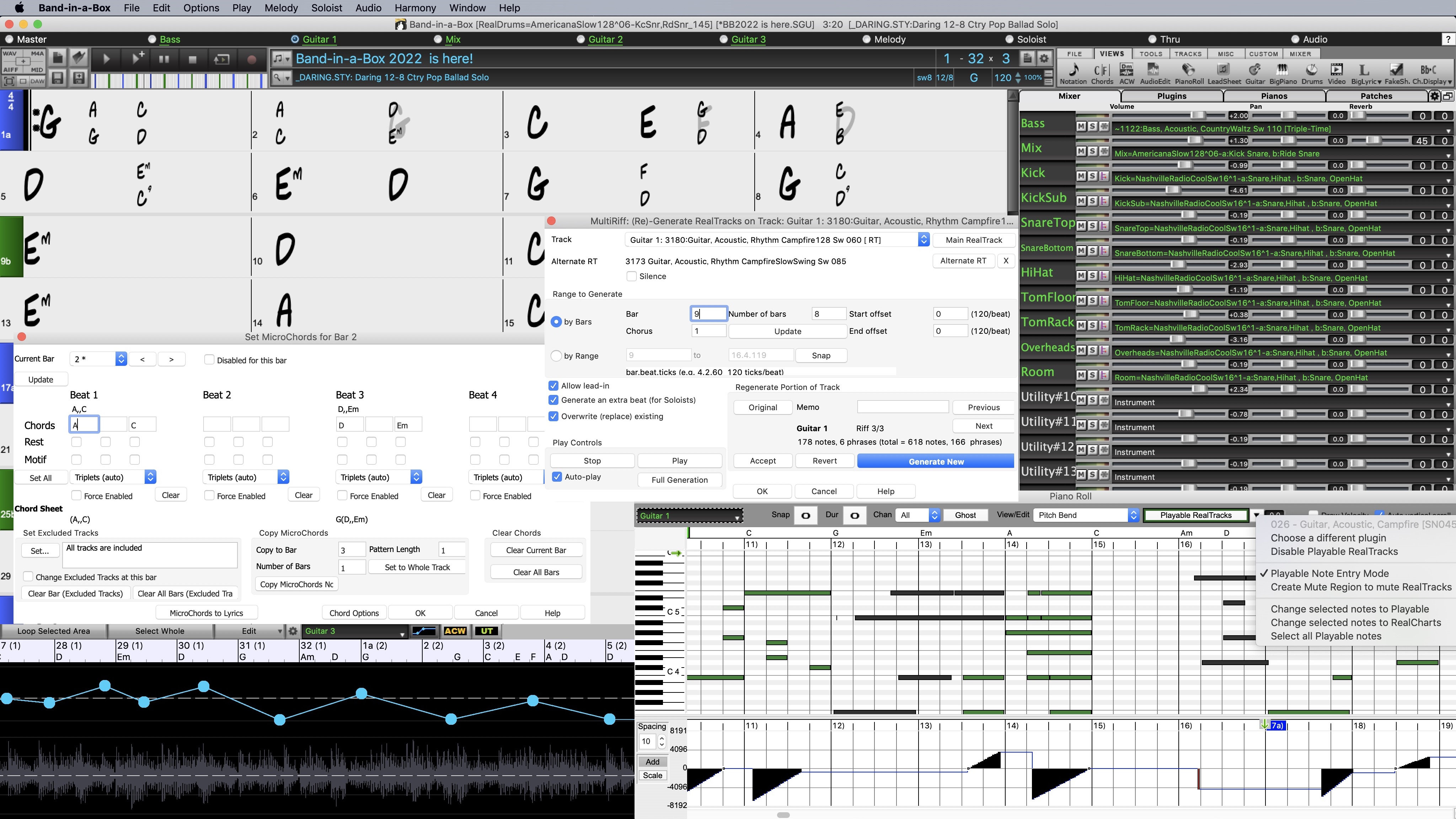Click the Pause transport button
The width and height of the screenshot is (1456, 819).
tap(164, 59)
